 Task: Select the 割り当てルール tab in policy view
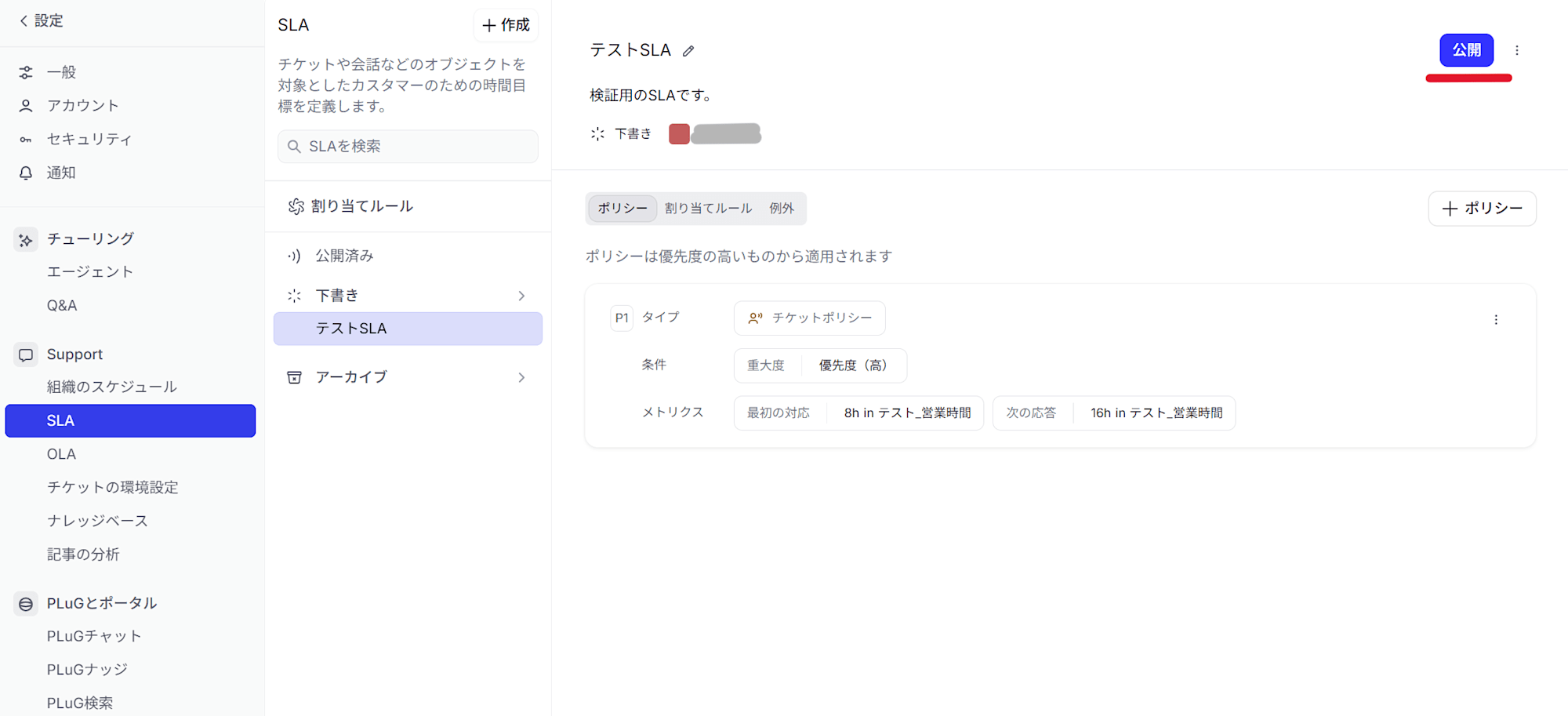point(708,209)
